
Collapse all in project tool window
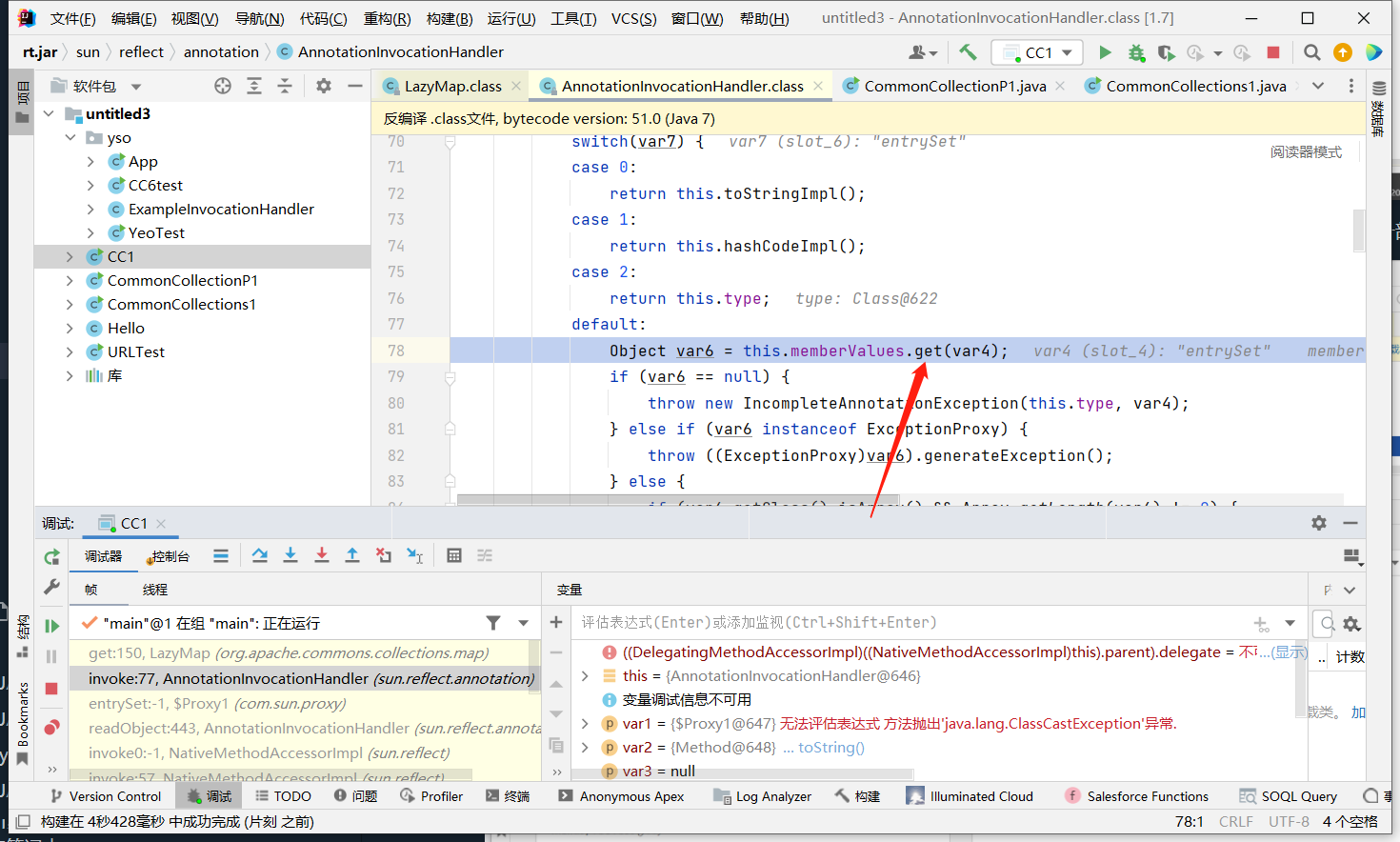pyautogui.click(x=285, y=86)
